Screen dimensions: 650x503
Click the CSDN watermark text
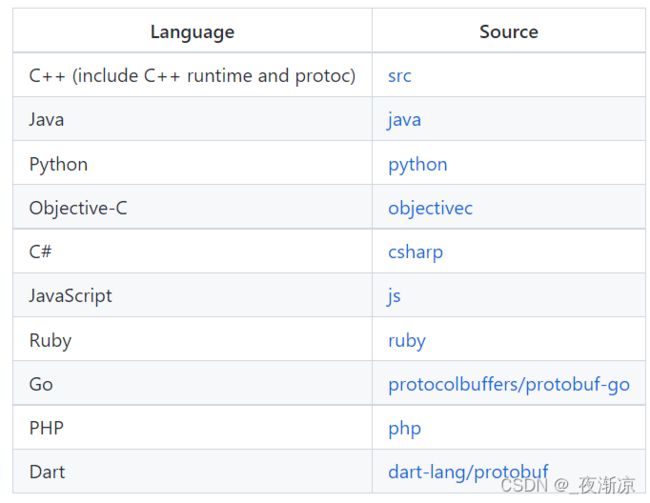coord(568,485)
